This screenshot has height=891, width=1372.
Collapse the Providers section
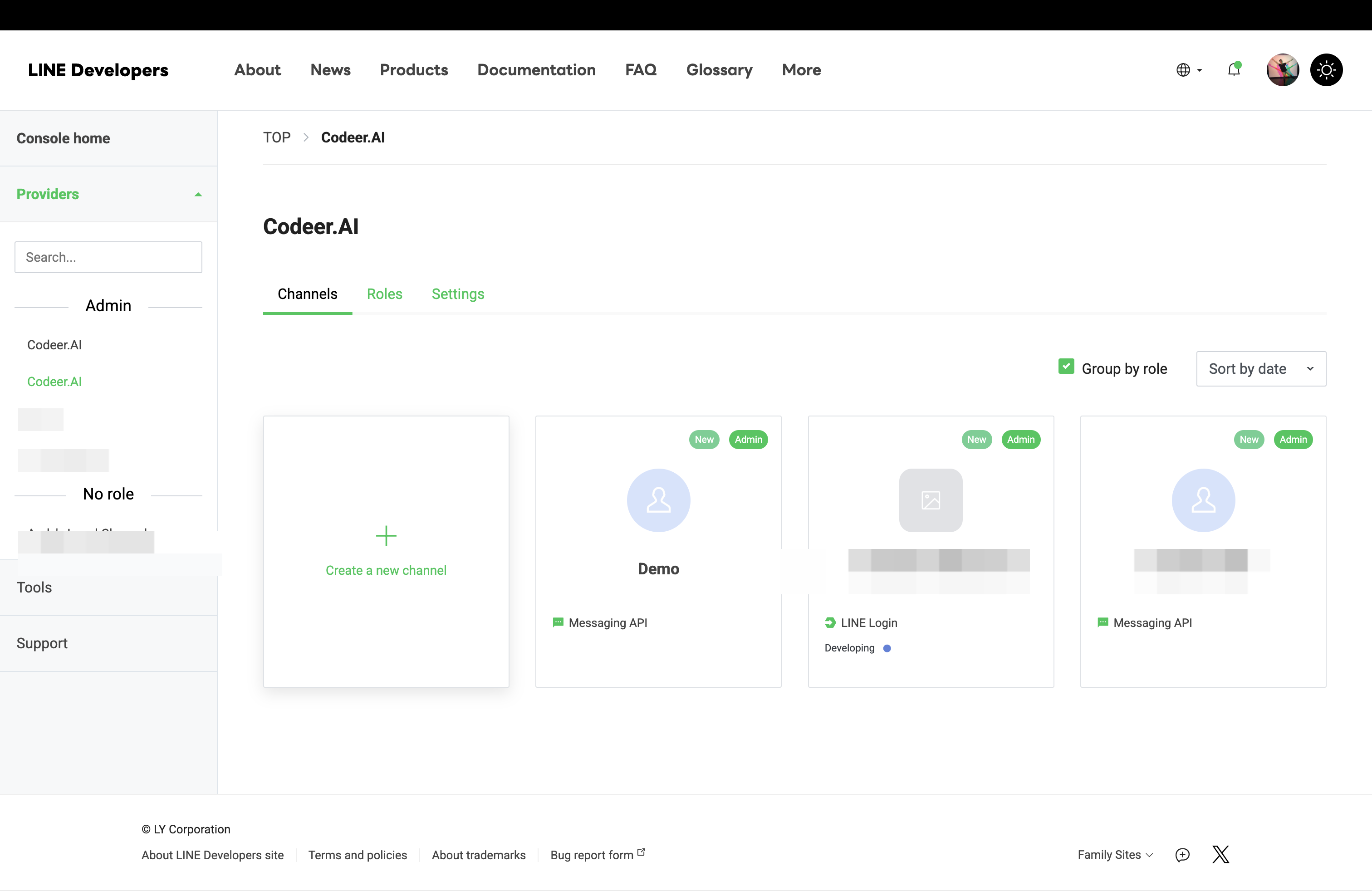[x=198, y=194]
